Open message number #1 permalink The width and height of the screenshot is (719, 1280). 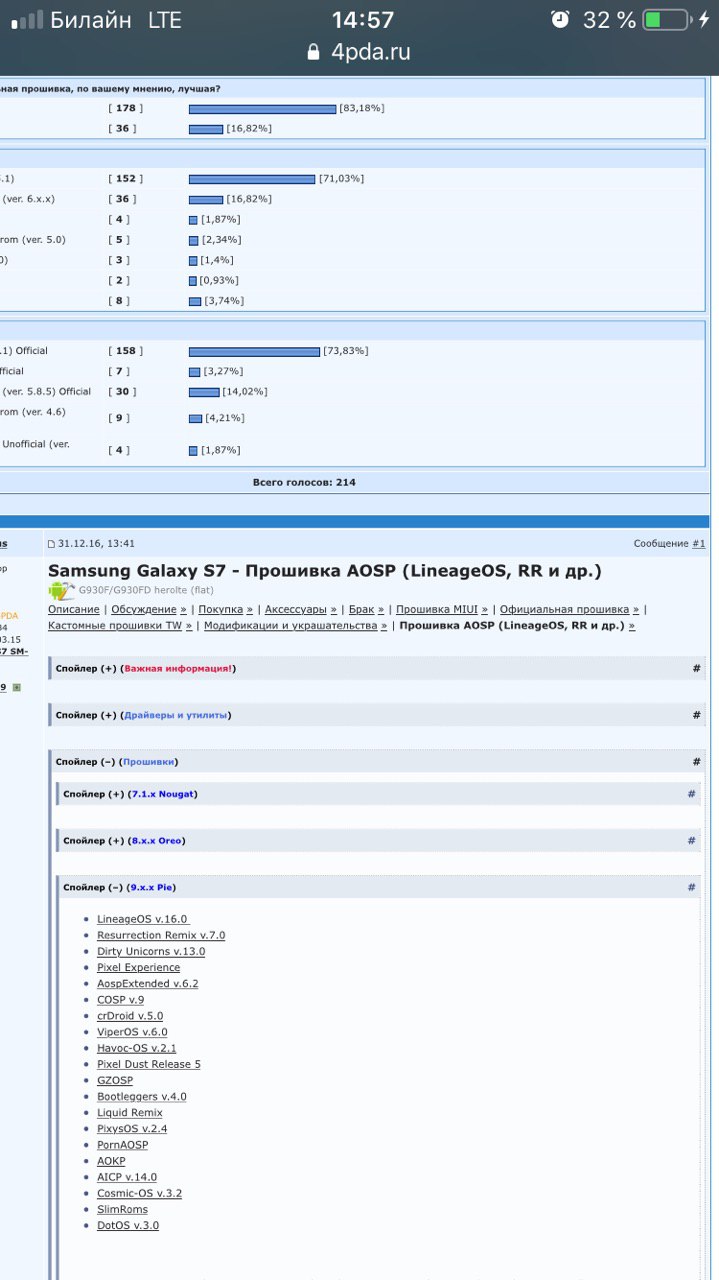point(698,543)
